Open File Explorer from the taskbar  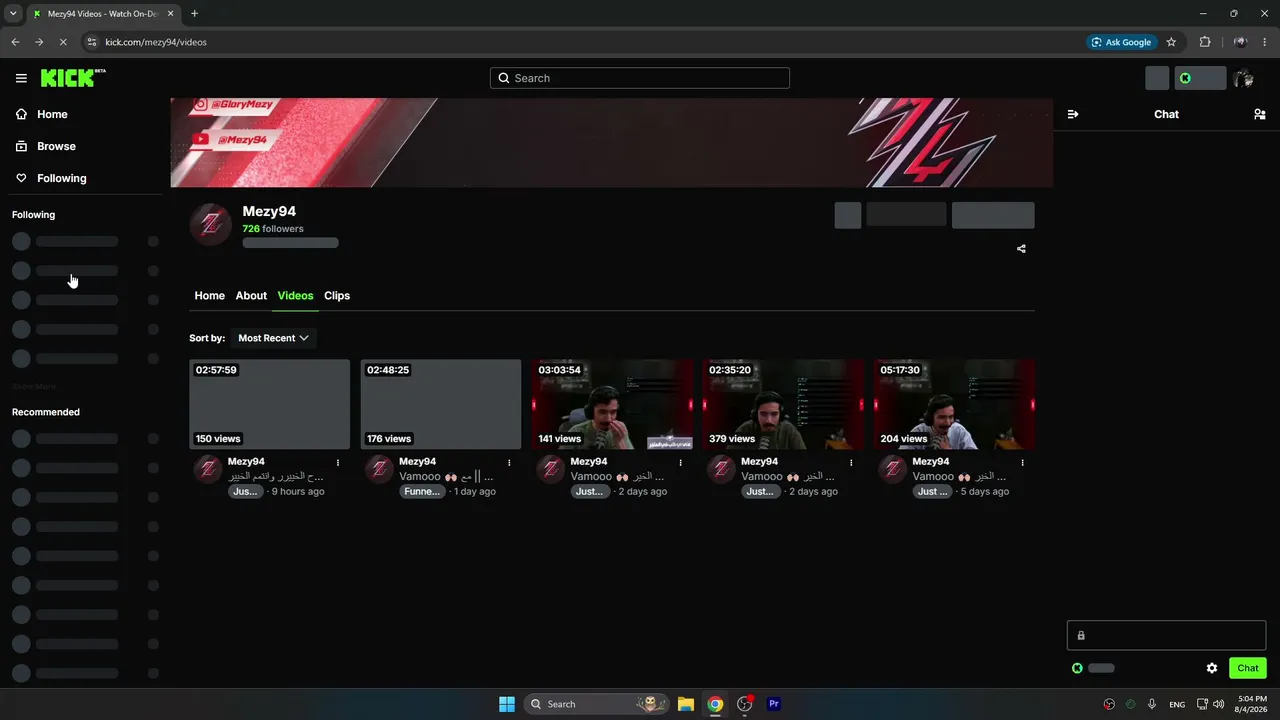(x=685, y=704)
